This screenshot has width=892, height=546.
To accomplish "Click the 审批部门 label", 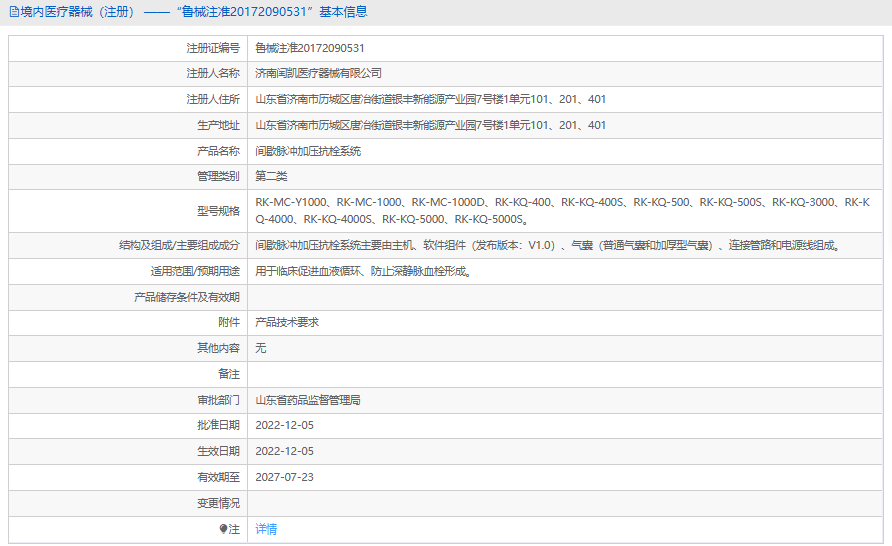I will [218, 400].
